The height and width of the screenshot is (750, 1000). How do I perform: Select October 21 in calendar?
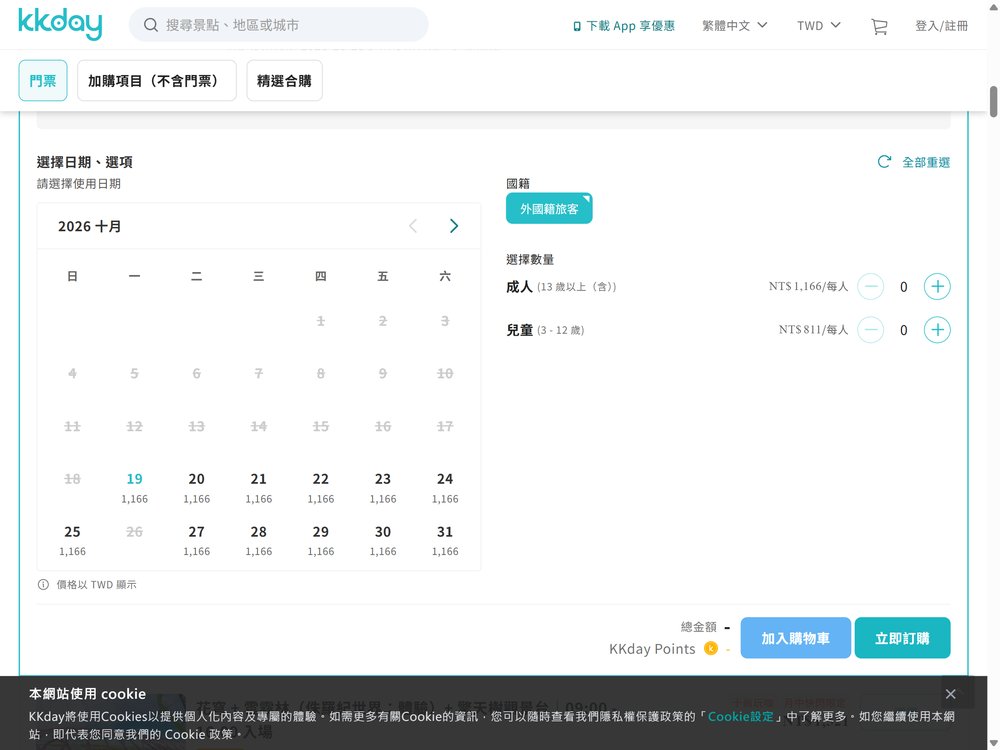[x=258, y=487]
